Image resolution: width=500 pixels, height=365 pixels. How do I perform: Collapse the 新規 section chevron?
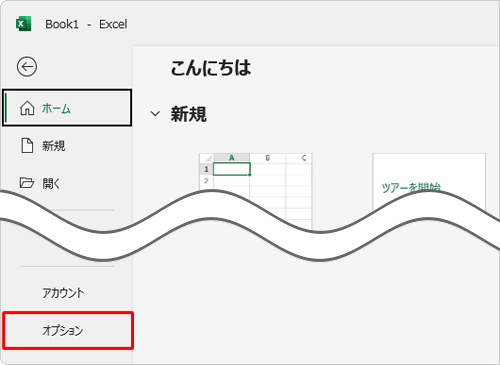pos(155,114)
